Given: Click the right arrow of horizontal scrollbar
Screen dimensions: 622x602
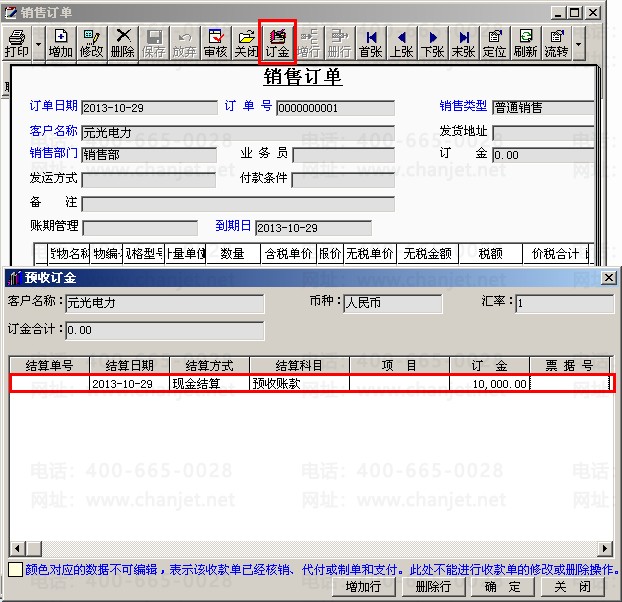Looking at the screenshot, I should pyautogui.click(x=605, y=548).
